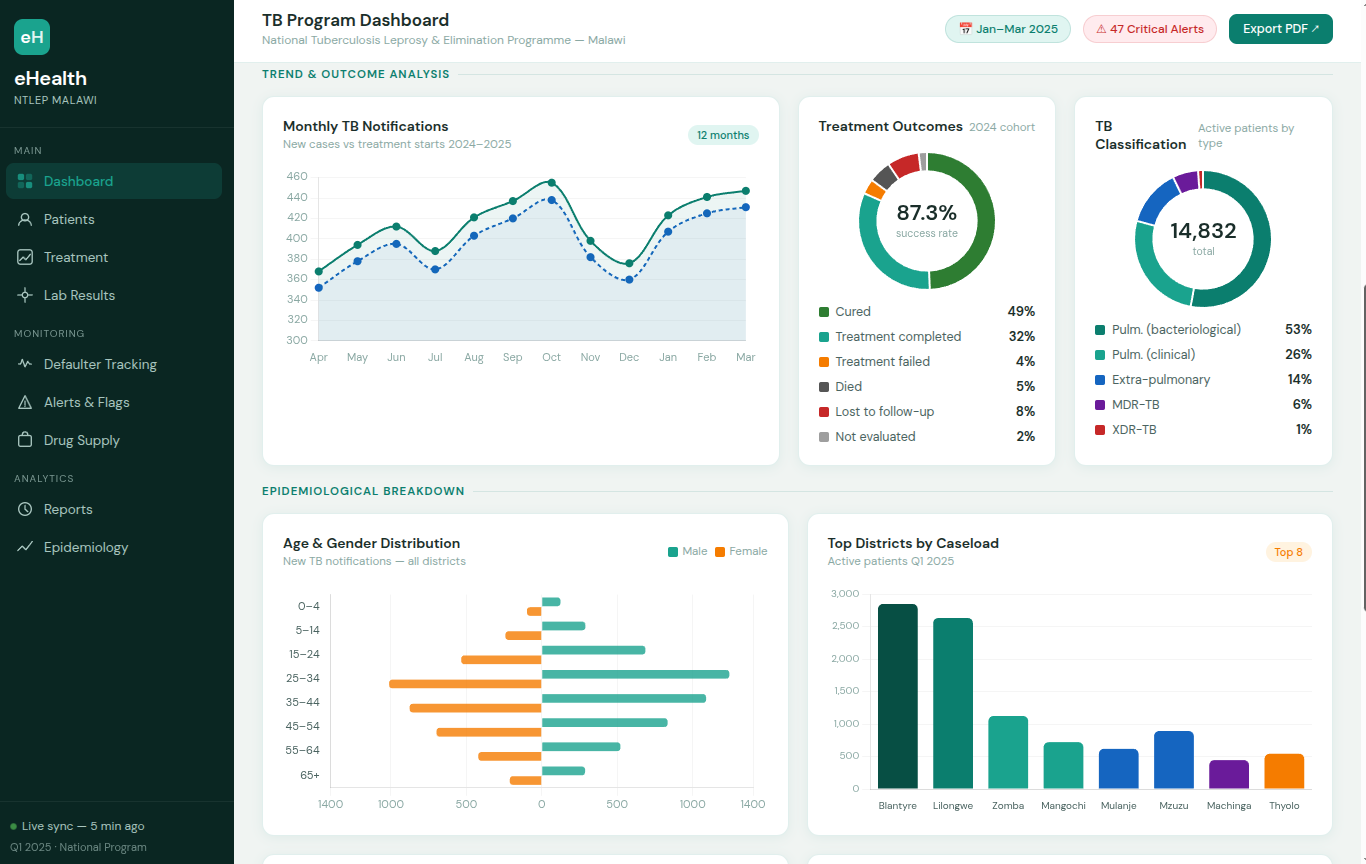The width and height of the screenshot is (1366, 864).
Task: Toggle Female series in gender chart legend
Action: pos(741,551)
